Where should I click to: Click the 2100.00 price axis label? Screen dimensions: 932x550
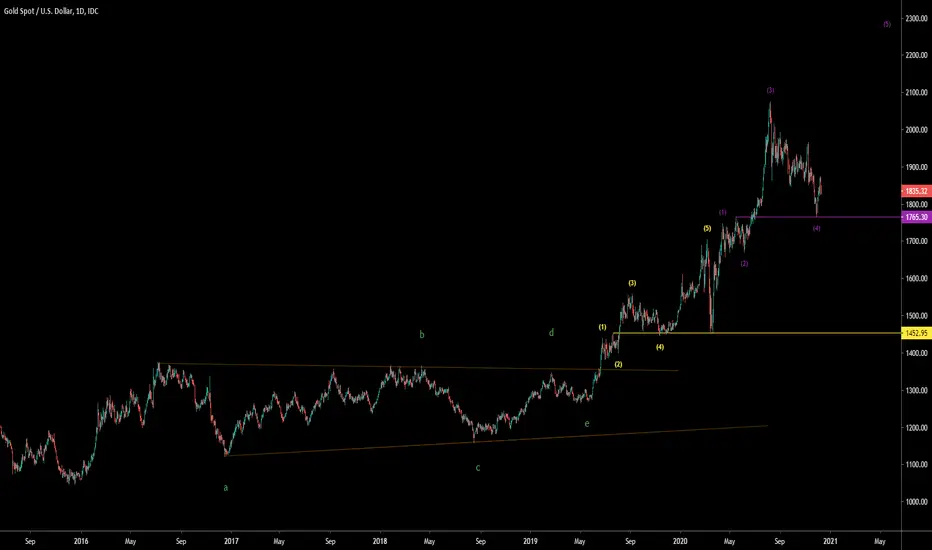click(917, 93)
